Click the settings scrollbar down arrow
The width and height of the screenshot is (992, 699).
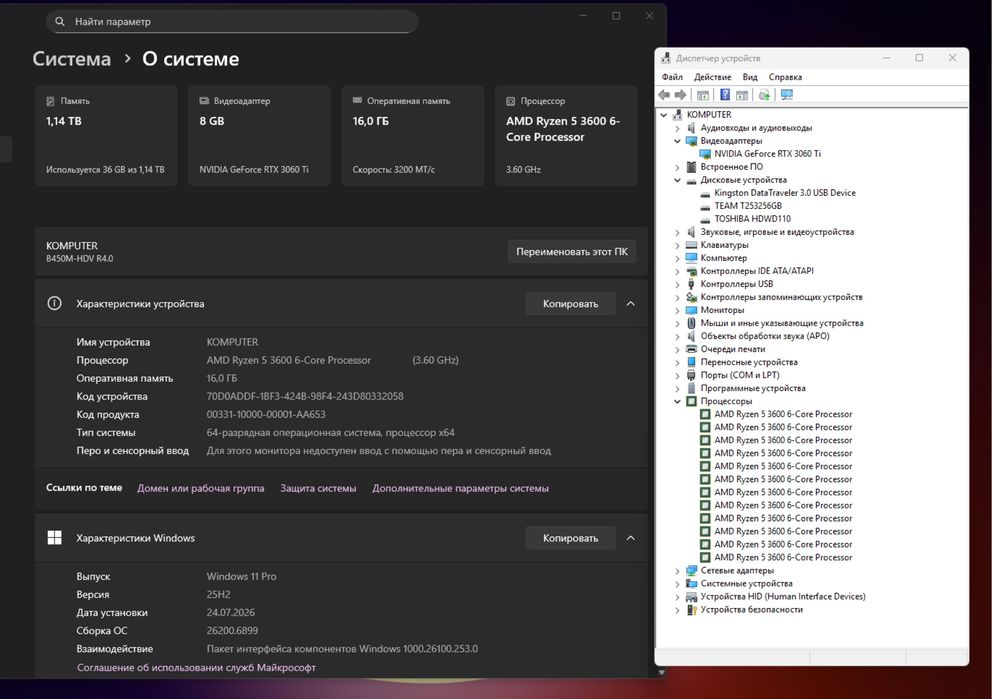click(662, 672)
